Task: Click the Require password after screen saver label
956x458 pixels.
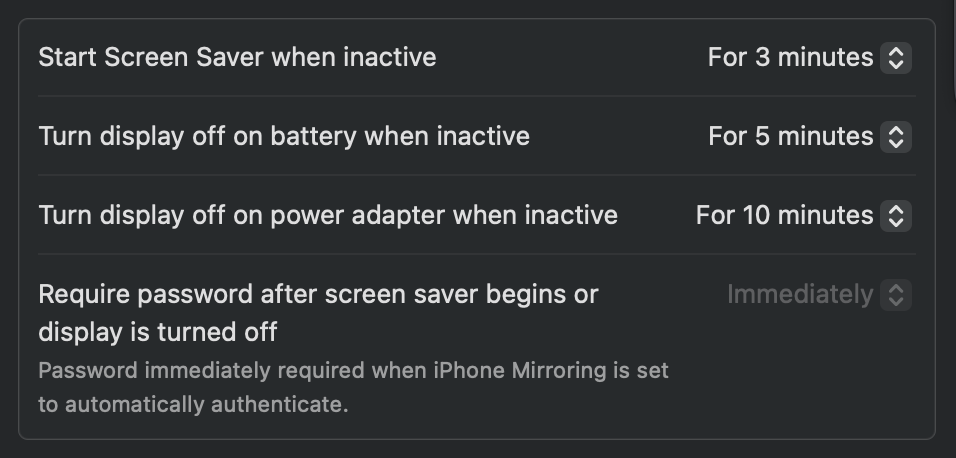Action: pyautogui.click(x=318, y=295)
